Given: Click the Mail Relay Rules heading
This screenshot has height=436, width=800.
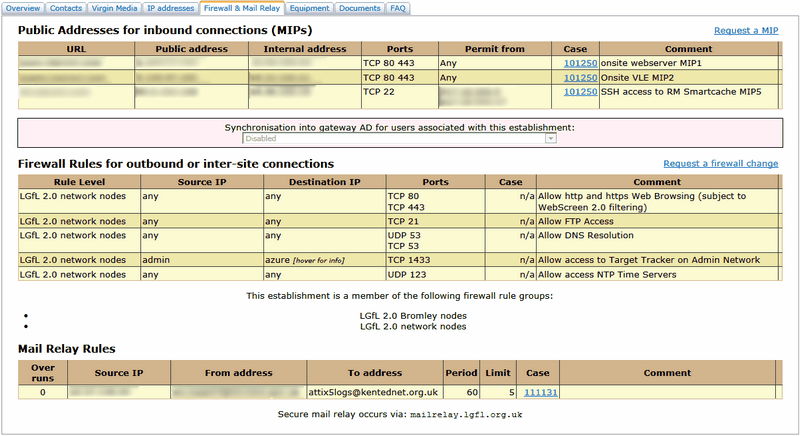Looking at the screenshot, I should 67,349.
